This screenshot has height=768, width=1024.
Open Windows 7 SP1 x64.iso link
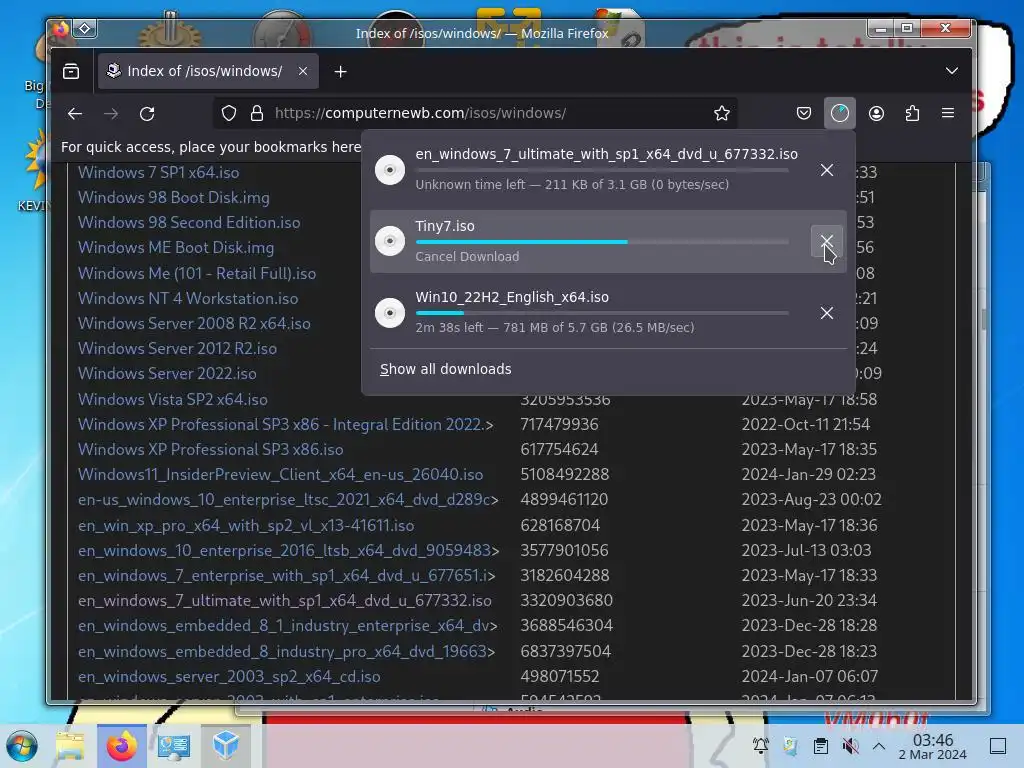click(x=159, y=172)
